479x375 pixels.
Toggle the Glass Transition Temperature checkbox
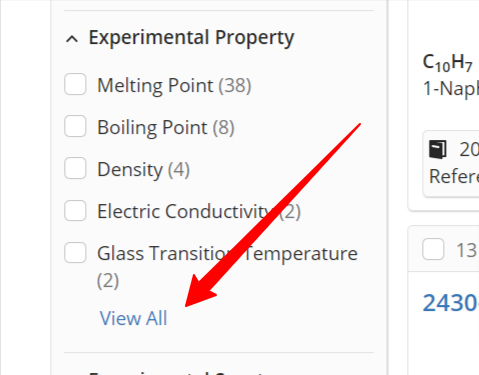tap(75, 252)
